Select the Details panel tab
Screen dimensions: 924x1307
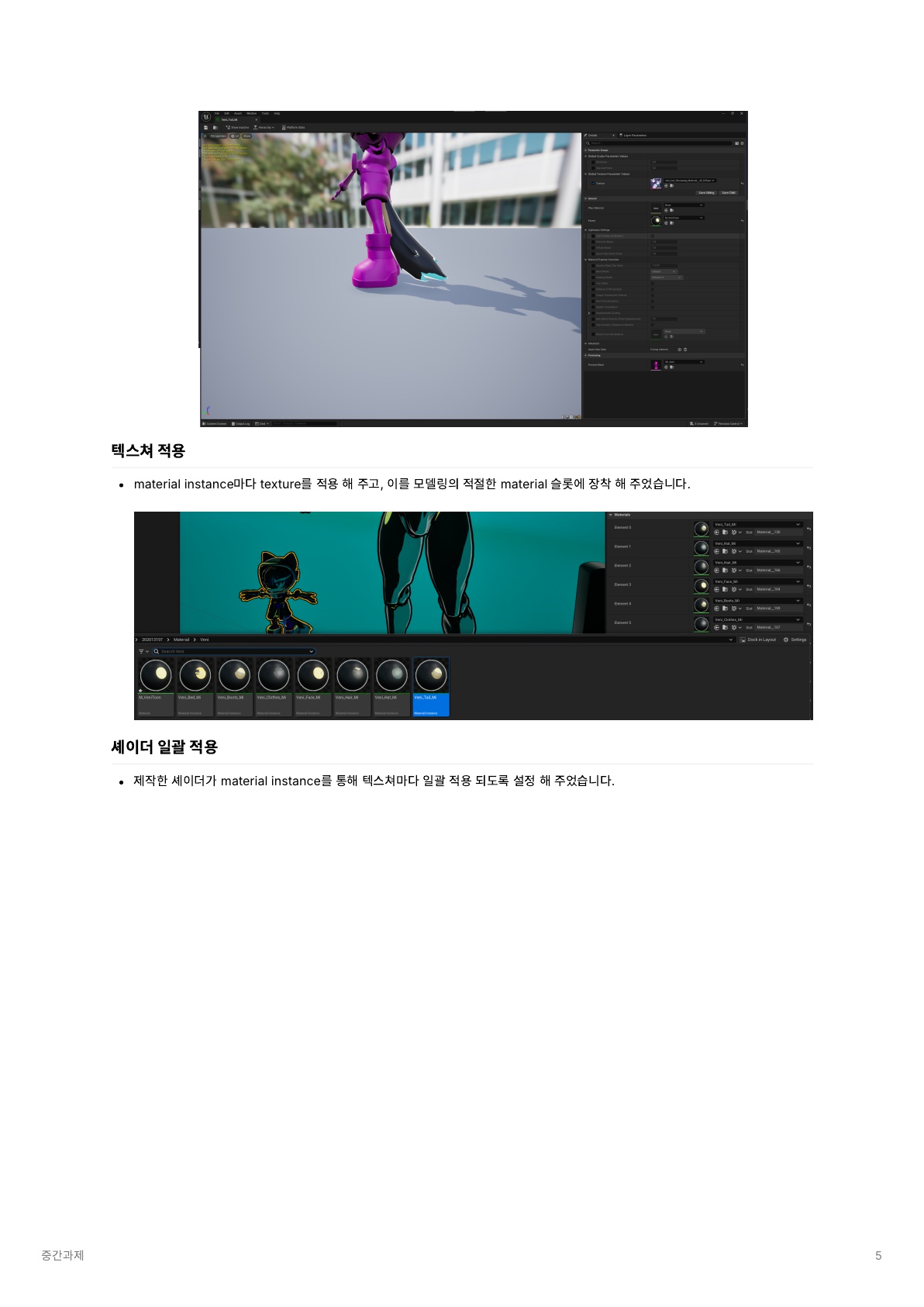598,135
